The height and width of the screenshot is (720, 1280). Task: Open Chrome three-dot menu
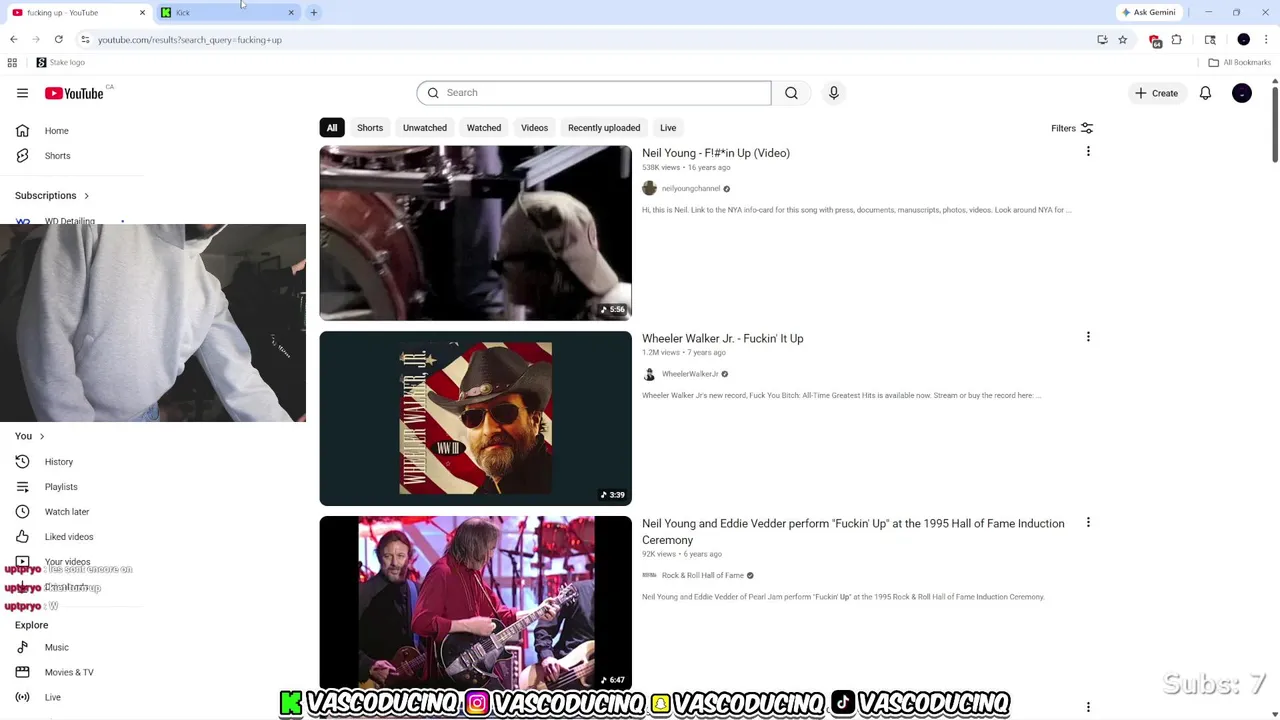[x=1266, y=40]
